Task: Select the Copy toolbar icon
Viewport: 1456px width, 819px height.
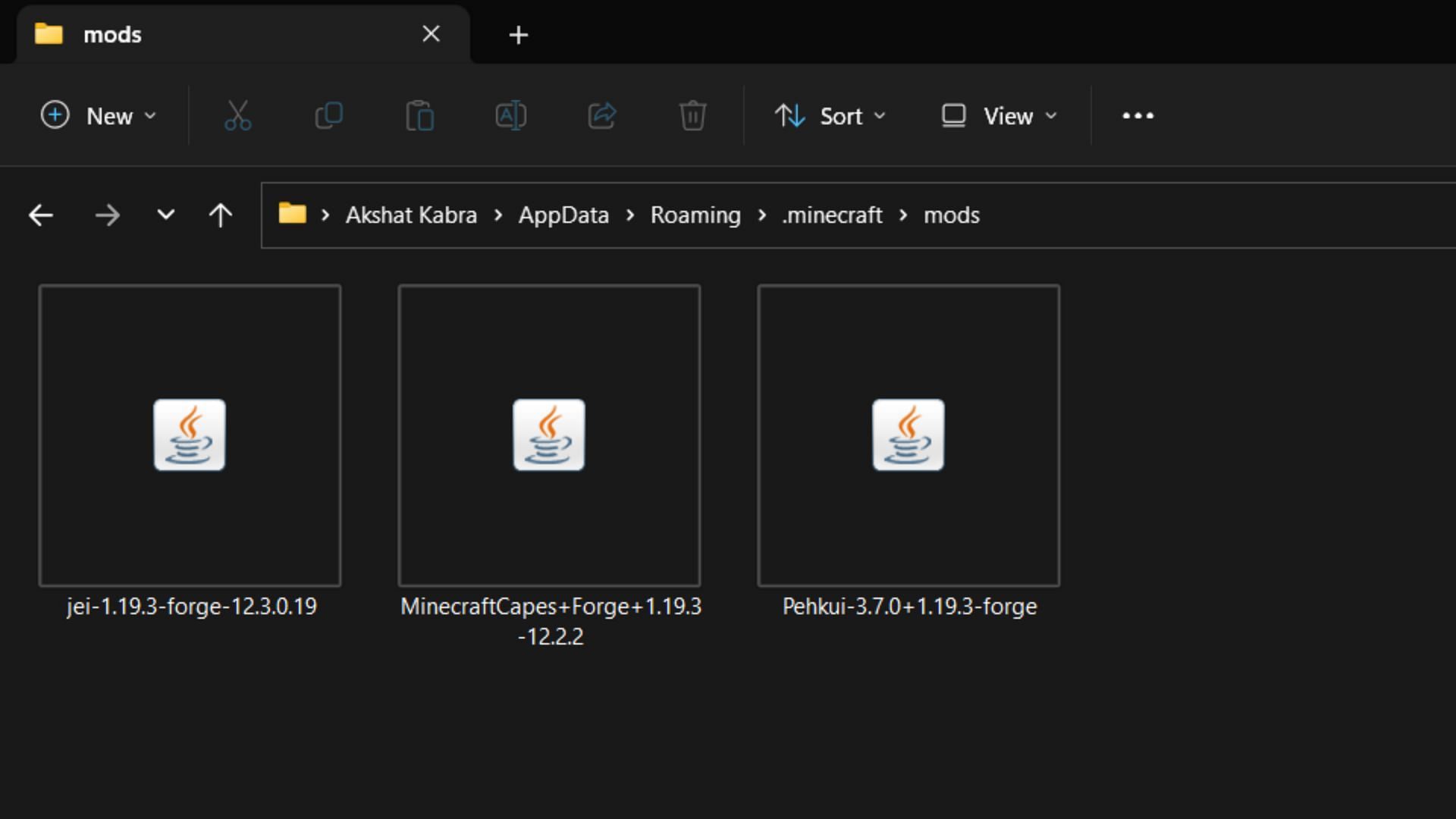Action: click(328, 115)
